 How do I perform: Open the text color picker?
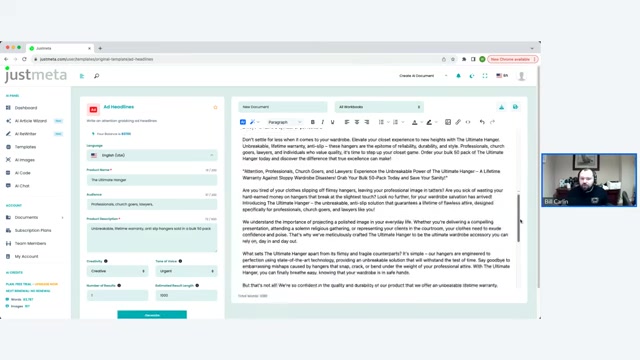tap(415, 122)
